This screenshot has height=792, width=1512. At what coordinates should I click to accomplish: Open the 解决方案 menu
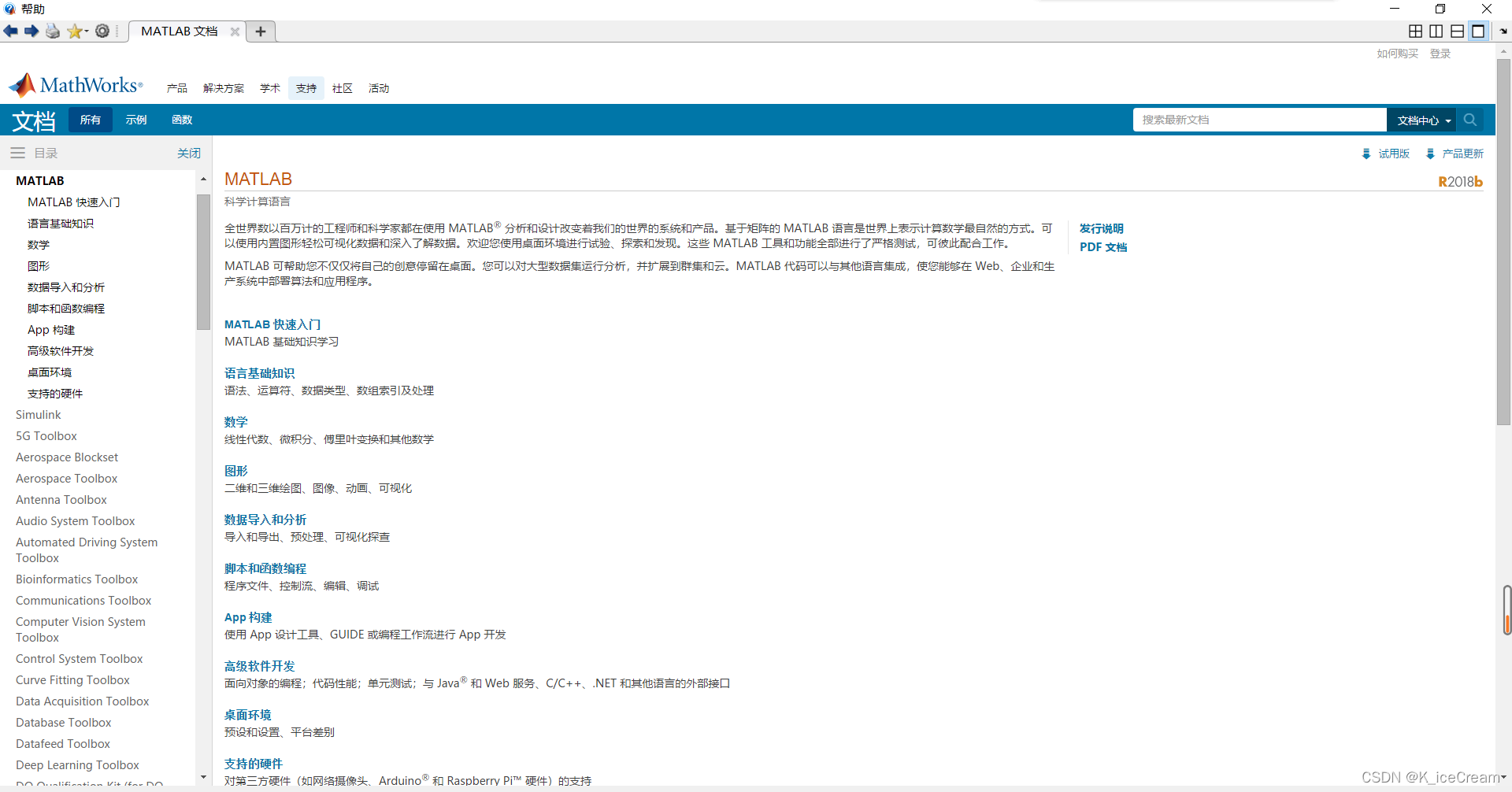pyautogui.click(x=224, y=88)
